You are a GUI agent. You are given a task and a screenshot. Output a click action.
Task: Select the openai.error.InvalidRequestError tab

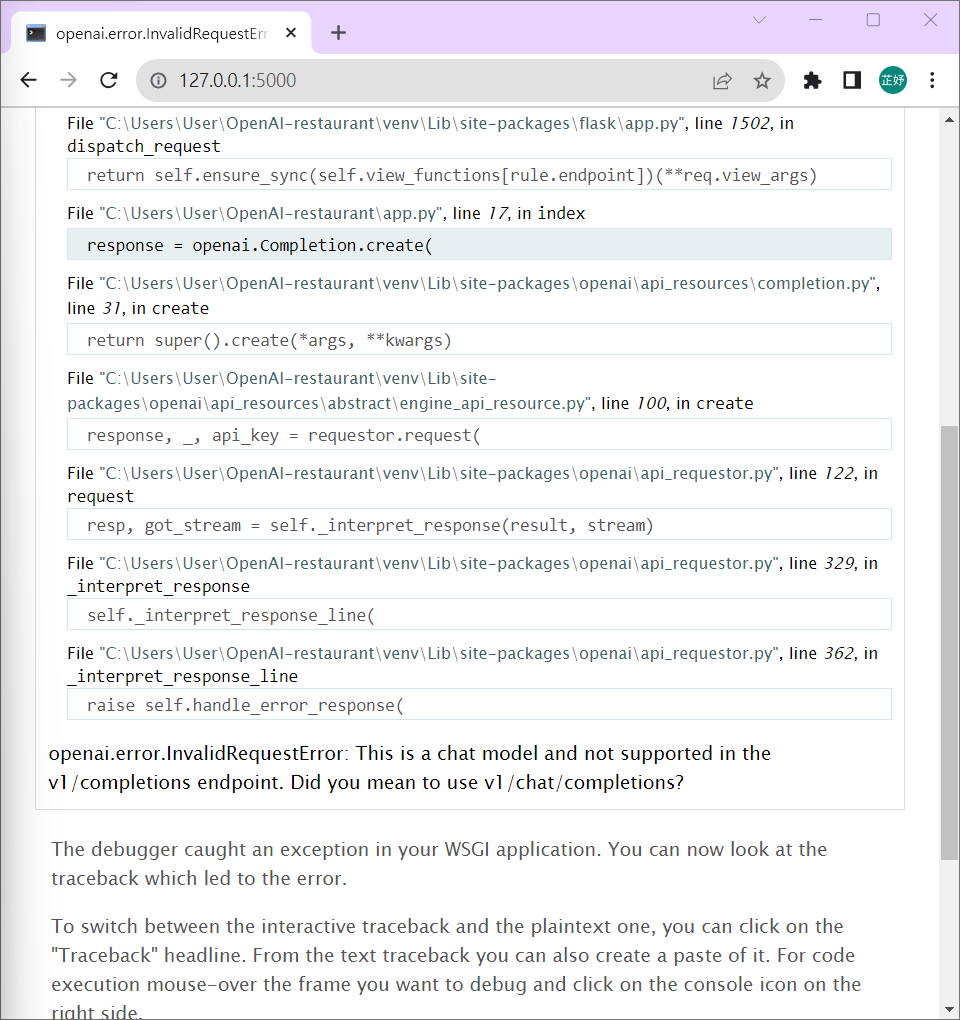tap(161, 33)
